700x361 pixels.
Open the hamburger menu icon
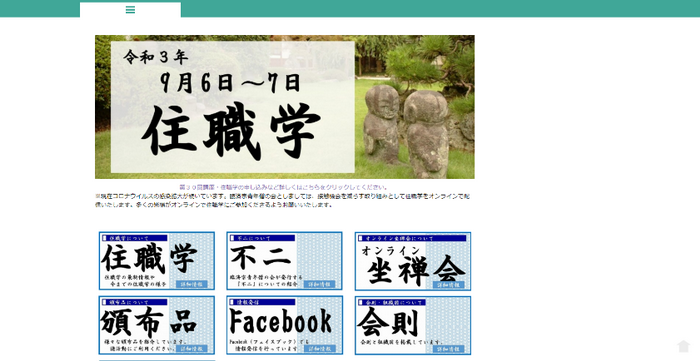point(130,10)
